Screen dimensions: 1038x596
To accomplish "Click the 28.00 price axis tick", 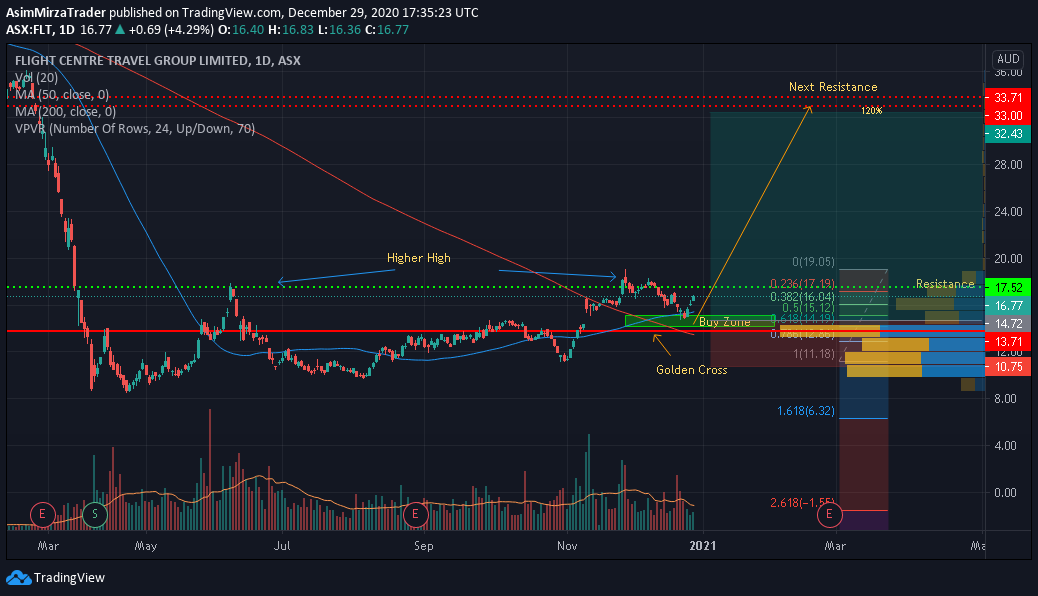I will [1008, 164].
